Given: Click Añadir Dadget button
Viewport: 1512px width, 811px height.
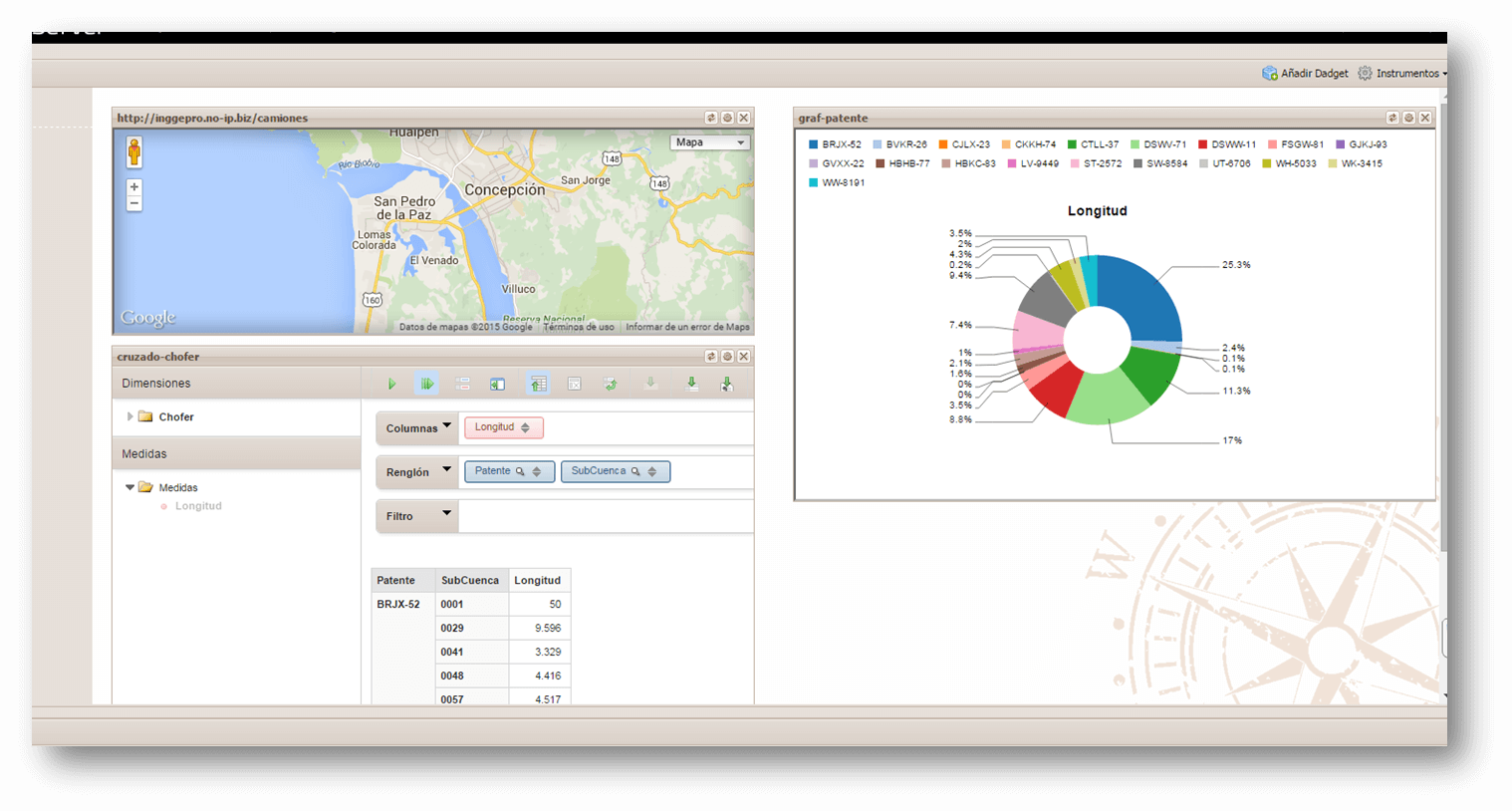Looking at the screenshot, I should 1305,74.
